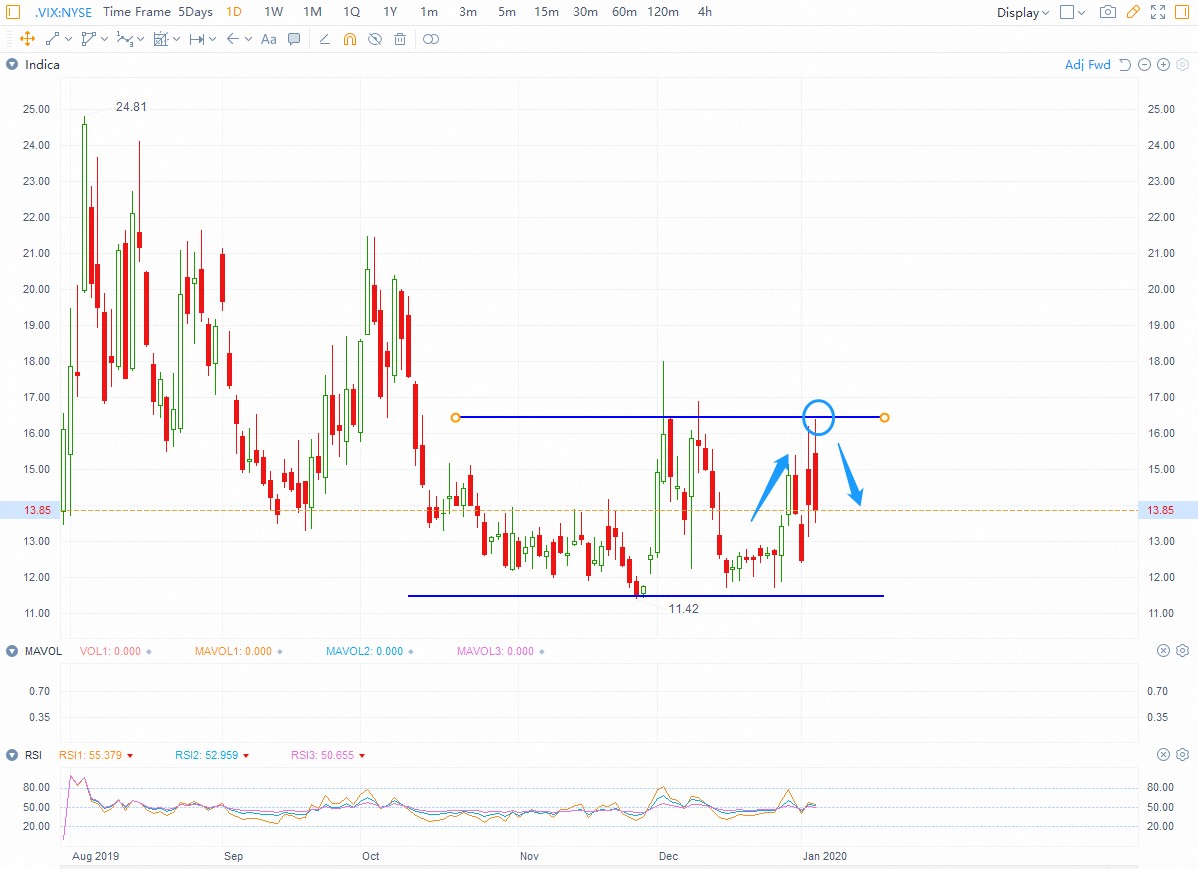Zoom in the chart with plus icon
The width and height of the screenshot is (1198, 869).
(1163, 65)
